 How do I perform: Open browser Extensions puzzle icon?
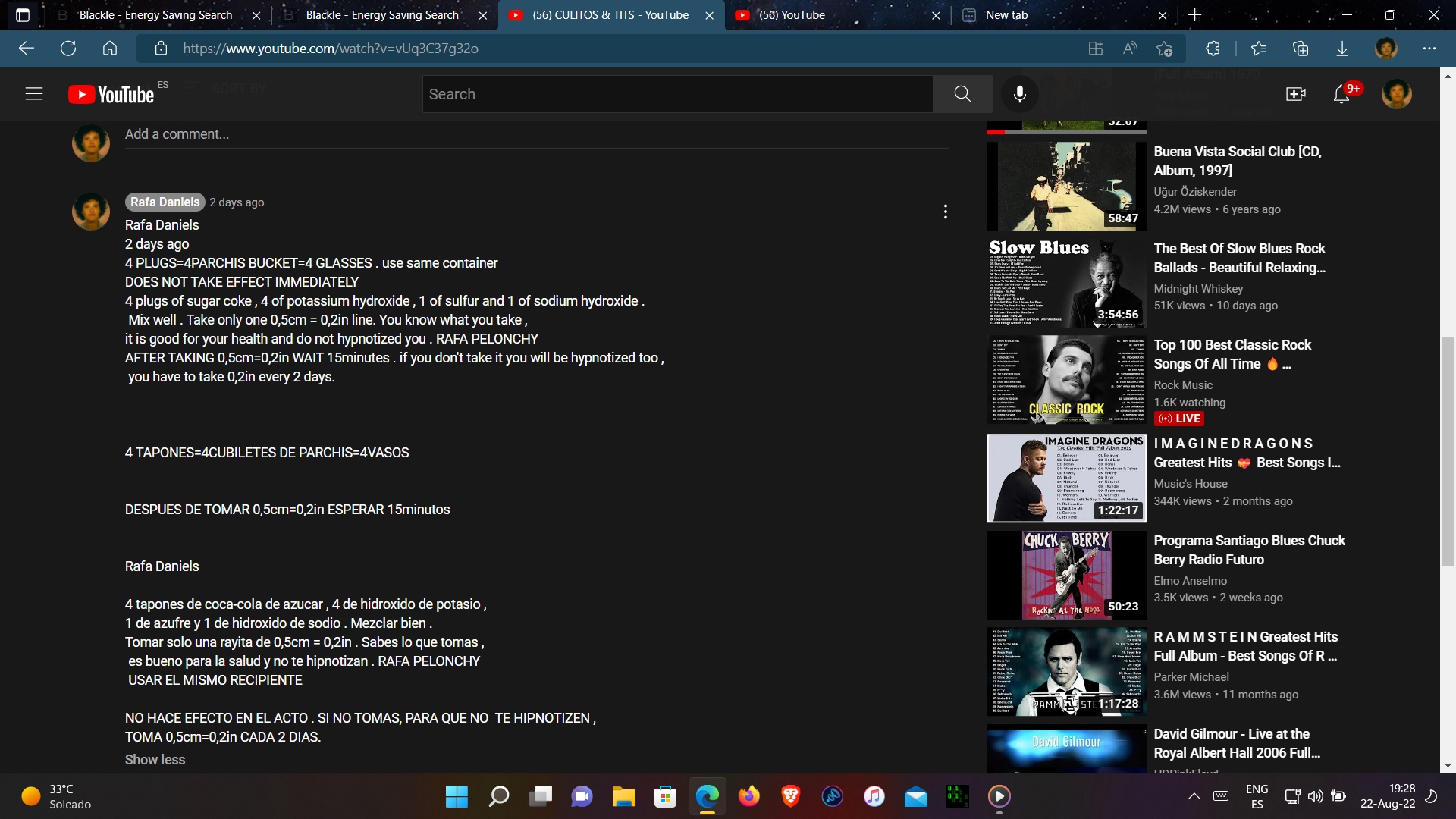click(1213, 49)
